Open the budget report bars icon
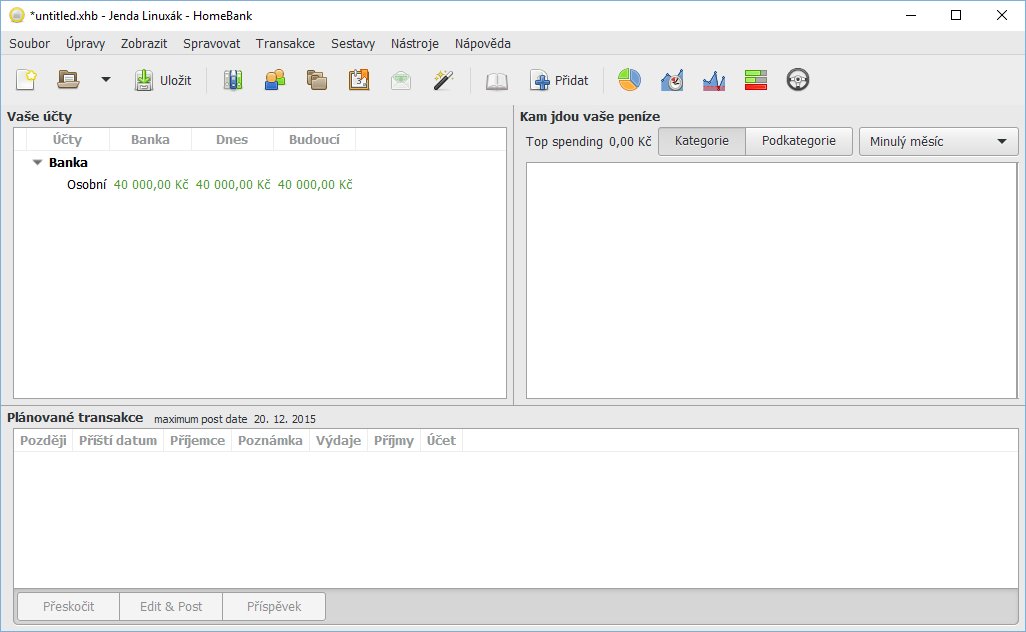The height and width of the screenshot is (632, 1026). (755, 80)
